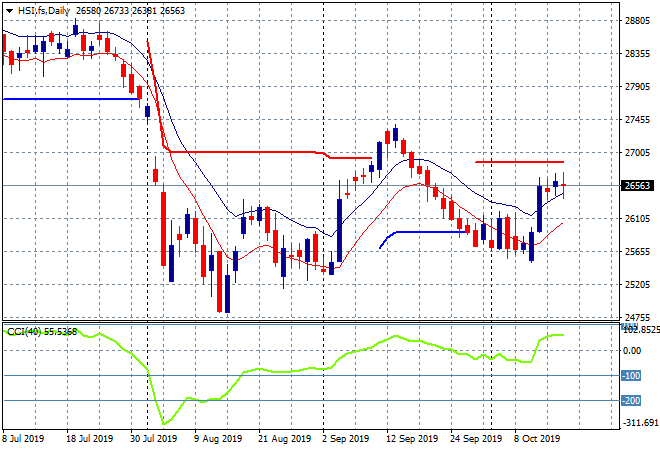The width and height of the screenshot is (660, 450).
Task: Click the triangle beside the HSI,fs,Daily title
Action: click(x=9, y=11)
